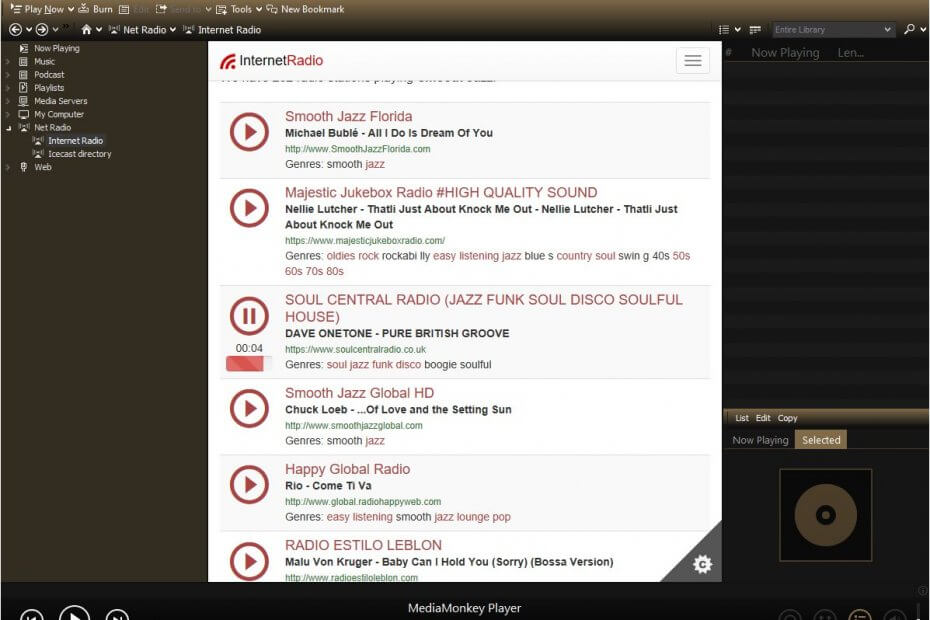This screenshot has width=930, height=620.
Task: Select Now Playing in the sidebar tree
Action: [56, 48]
